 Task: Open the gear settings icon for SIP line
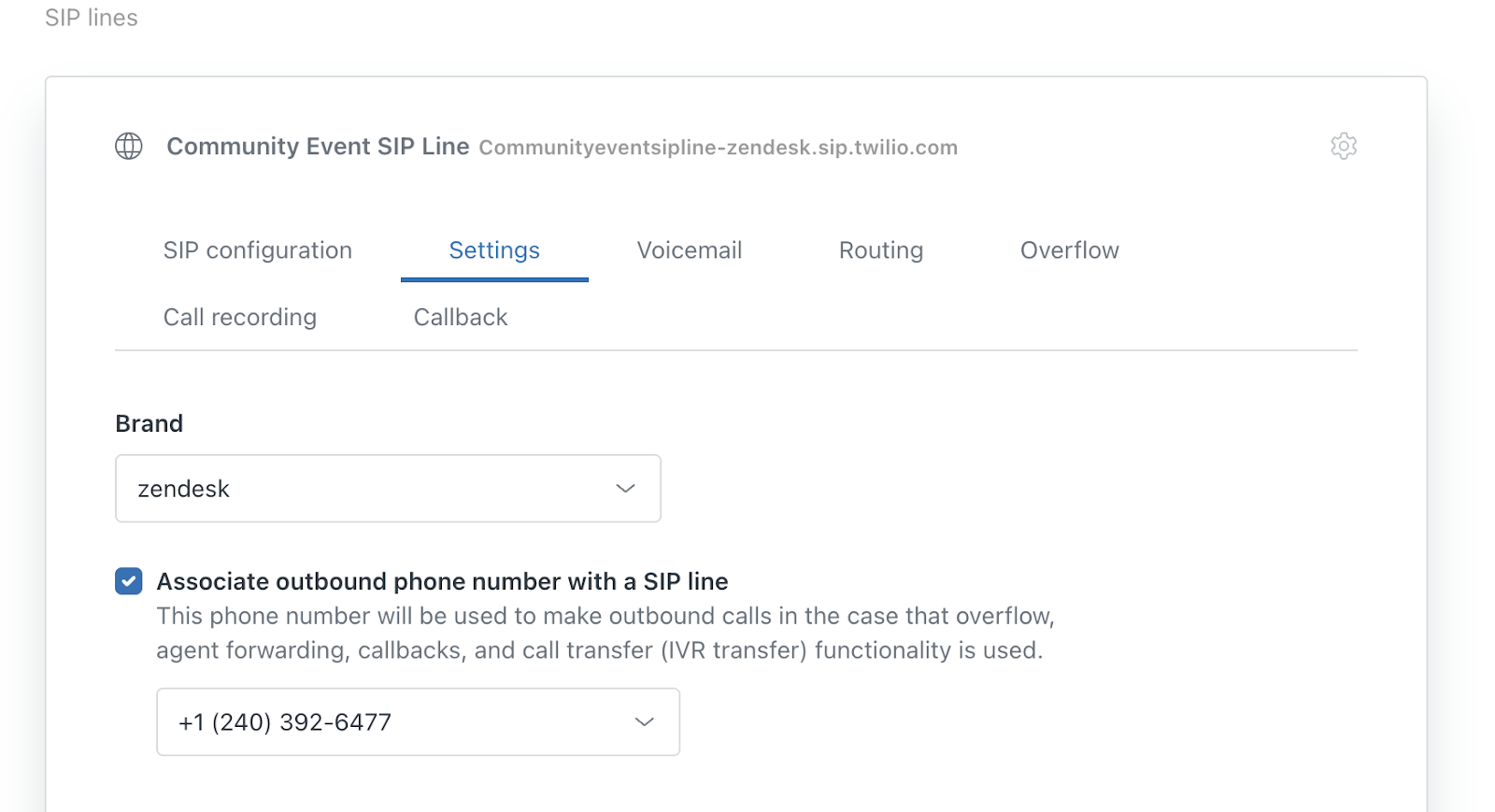(x=1344, y=146)
